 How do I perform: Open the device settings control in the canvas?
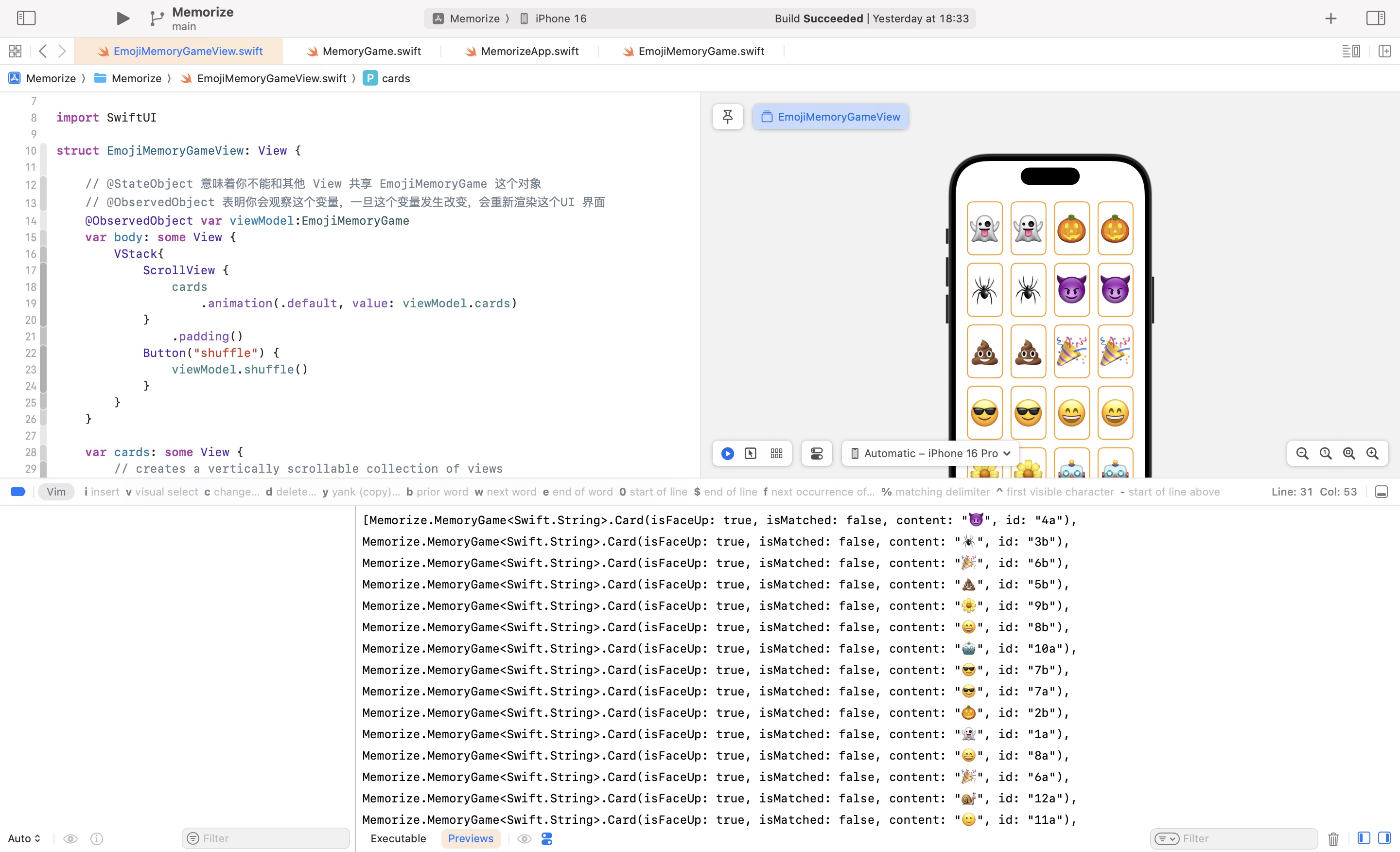817,453
